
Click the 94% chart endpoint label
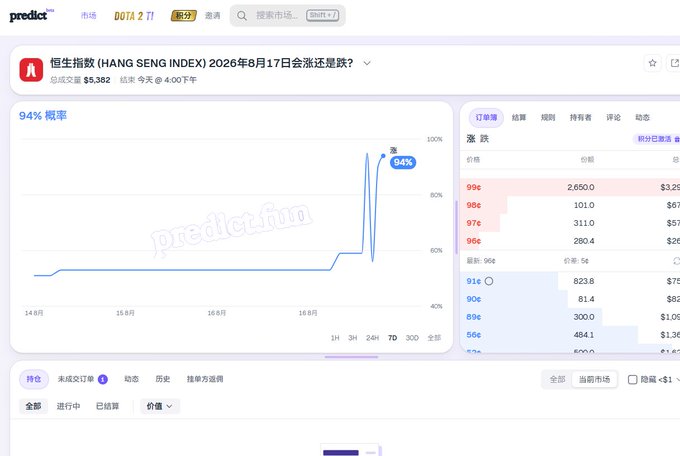[403, 162]
